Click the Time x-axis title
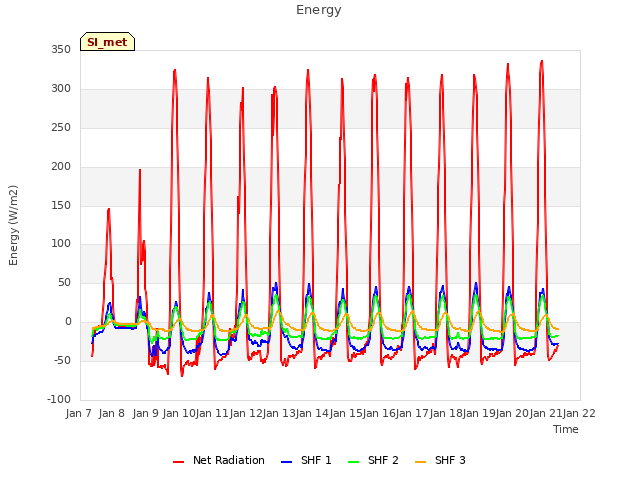The image size is (640, 480). pyautogui.click(x=566, y=429)
